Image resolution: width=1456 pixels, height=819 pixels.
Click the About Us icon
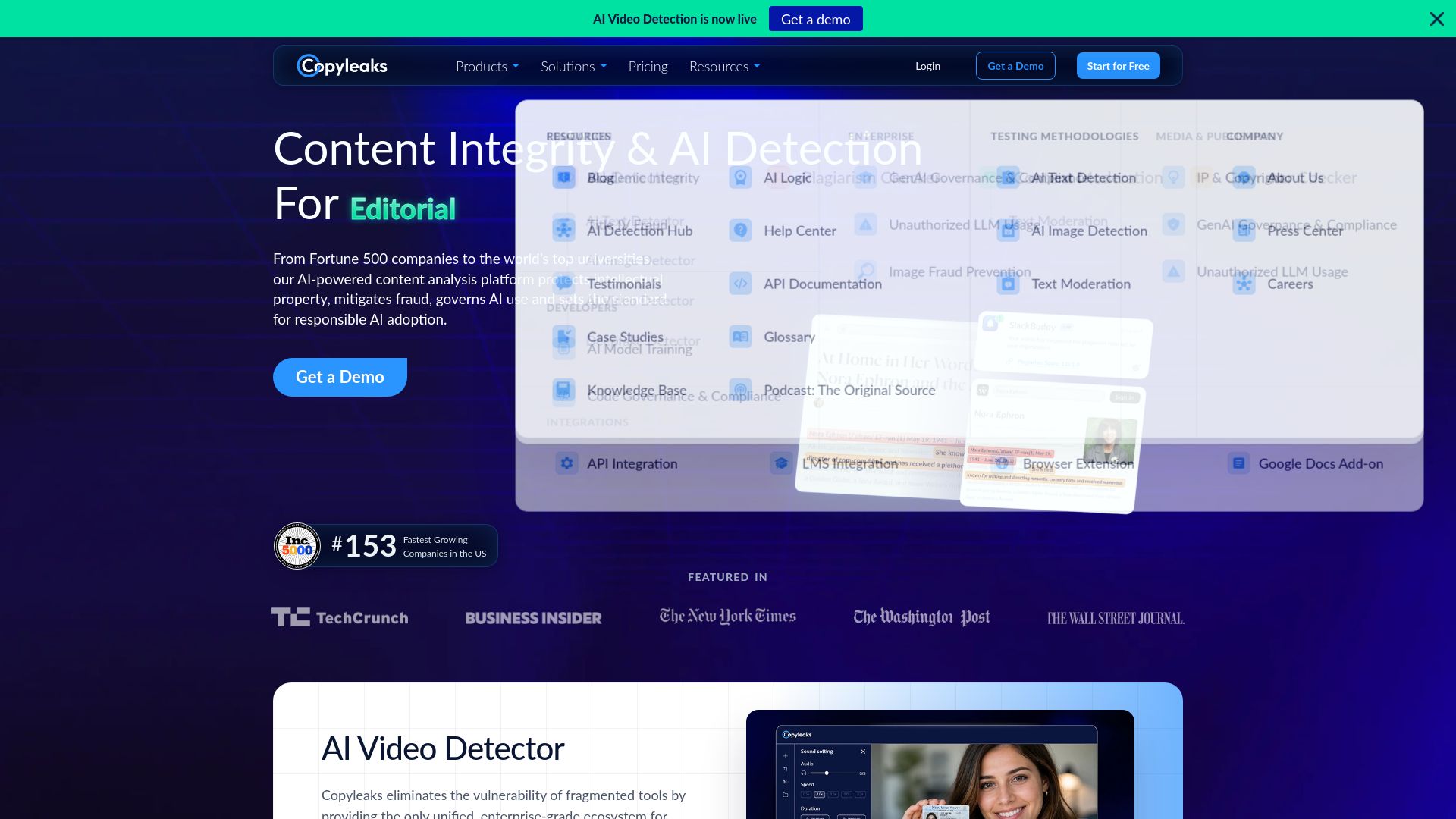point(1244,177)
